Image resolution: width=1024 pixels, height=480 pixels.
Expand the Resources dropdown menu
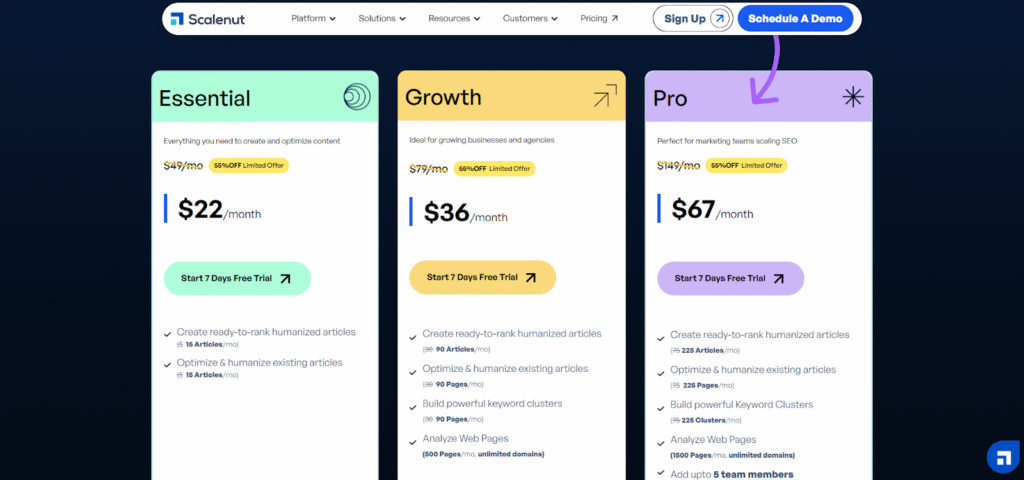[455, 18]
